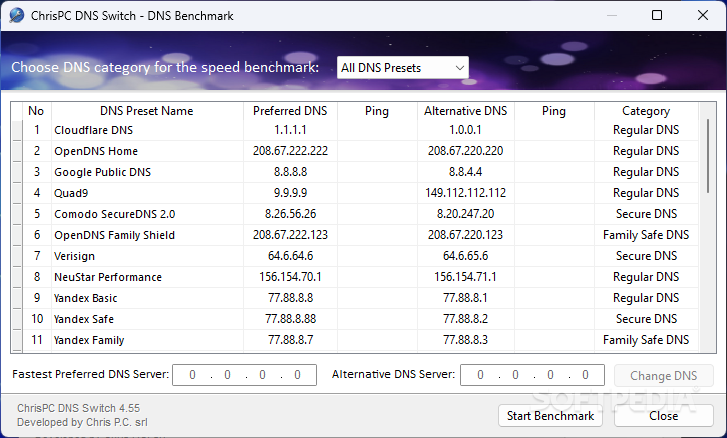This screenshot has height=438, width=727.
Task: Click alternative DNS value 8.8.4.4
Action: [x=466, y=172]
